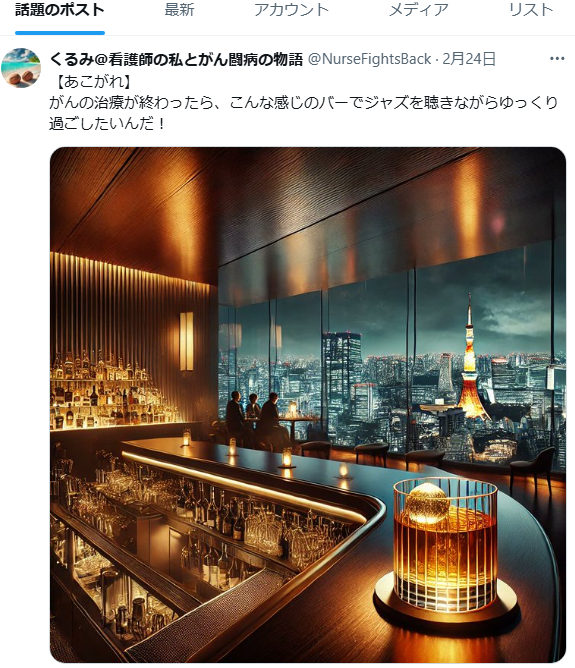
Task: Open the post body text about the jazz bar
Action: 303,113
